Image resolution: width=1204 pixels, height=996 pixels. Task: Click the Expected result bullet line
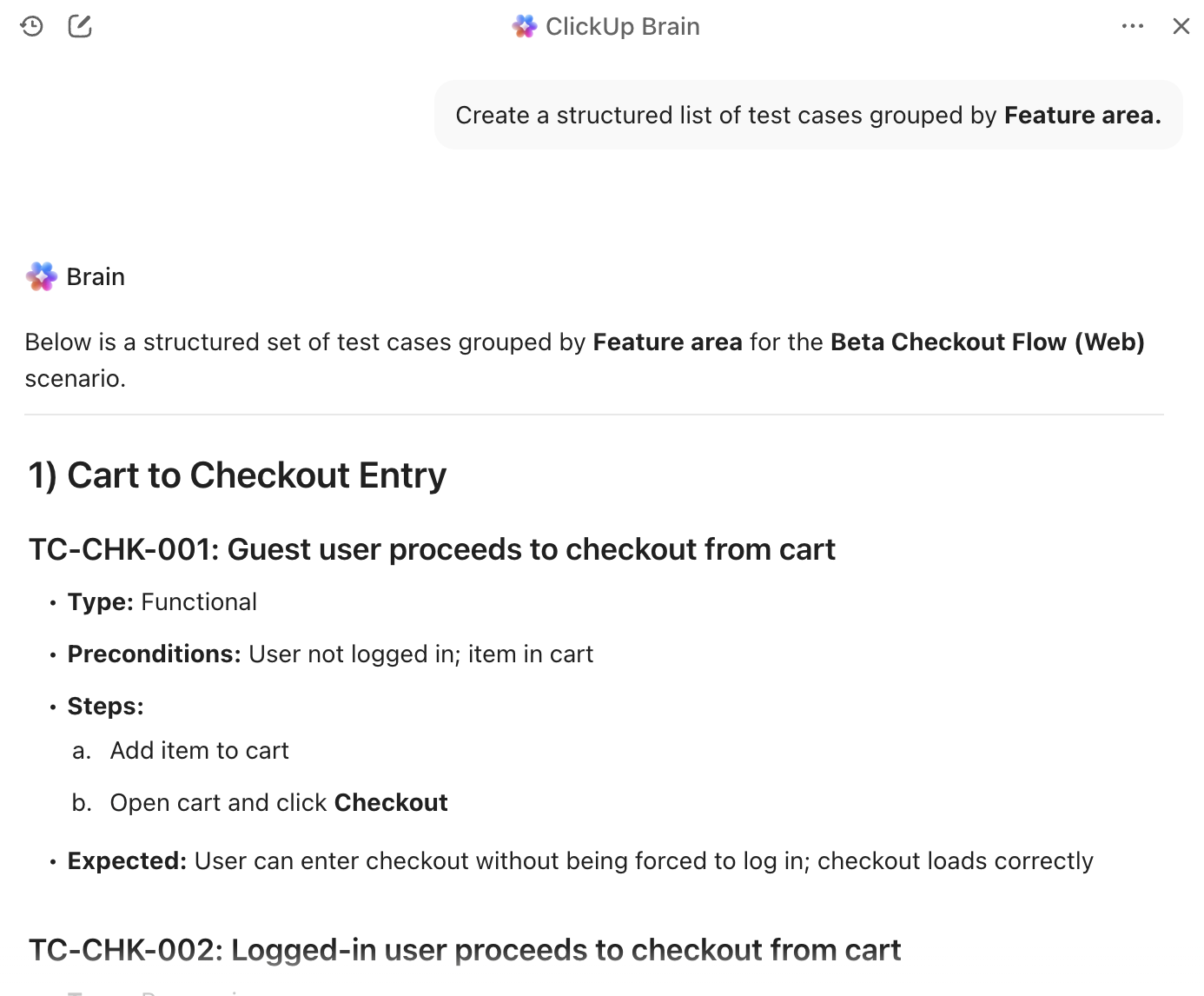[579, 861]
